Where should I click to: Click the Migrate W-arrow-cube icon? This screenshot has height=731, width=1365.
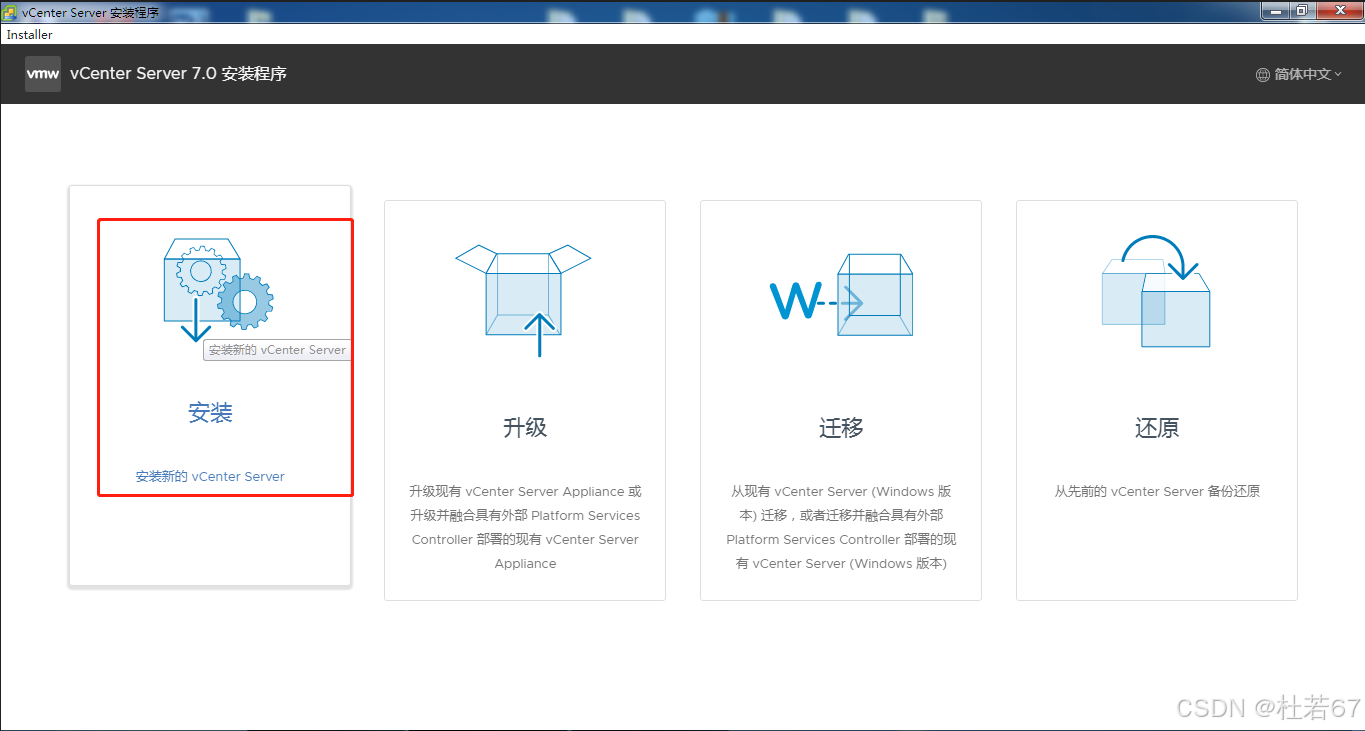pyautogui.click(x=841, y=295)
